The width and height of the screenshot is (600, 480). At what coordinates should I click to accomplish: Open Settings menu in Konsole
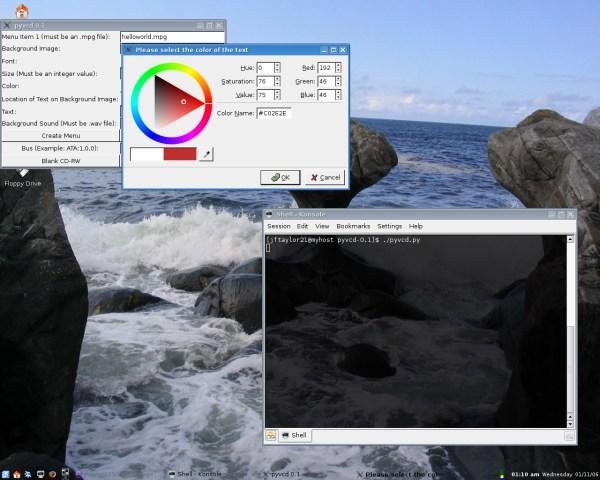[x=390, y=226]
